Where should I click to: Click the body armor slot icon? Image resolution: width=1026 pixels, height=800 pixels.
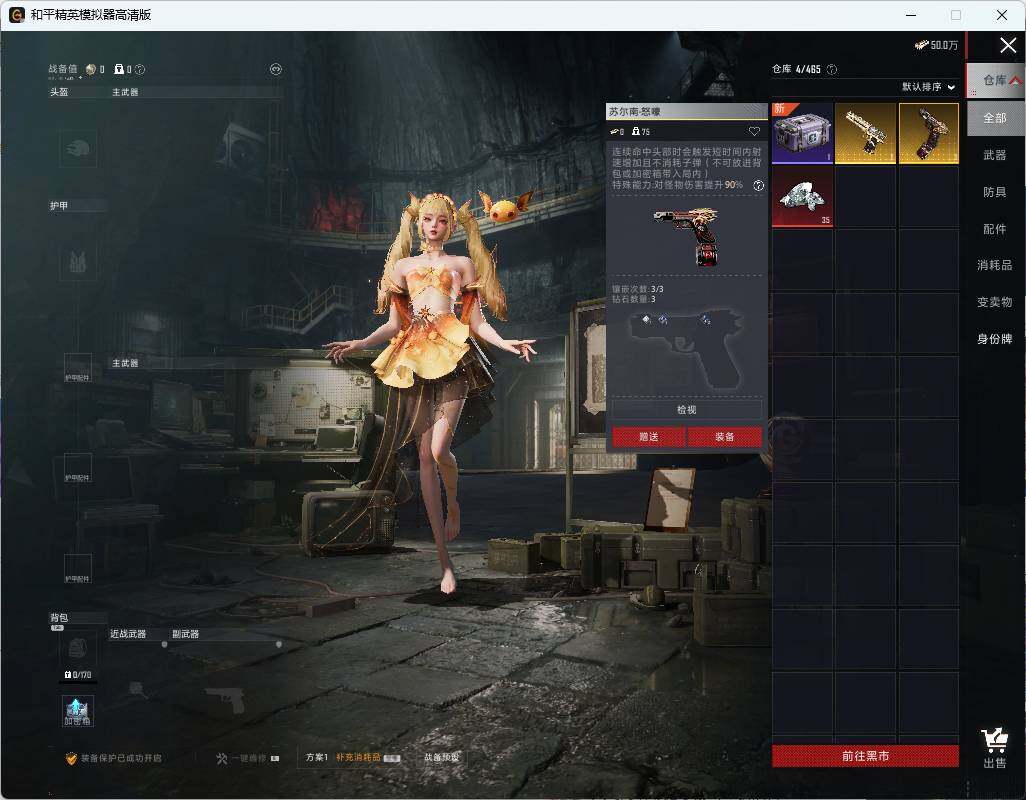78,262
